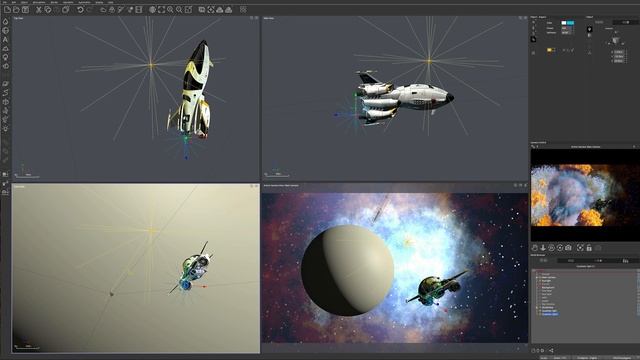Select the text letter A tool

[5, 40]
